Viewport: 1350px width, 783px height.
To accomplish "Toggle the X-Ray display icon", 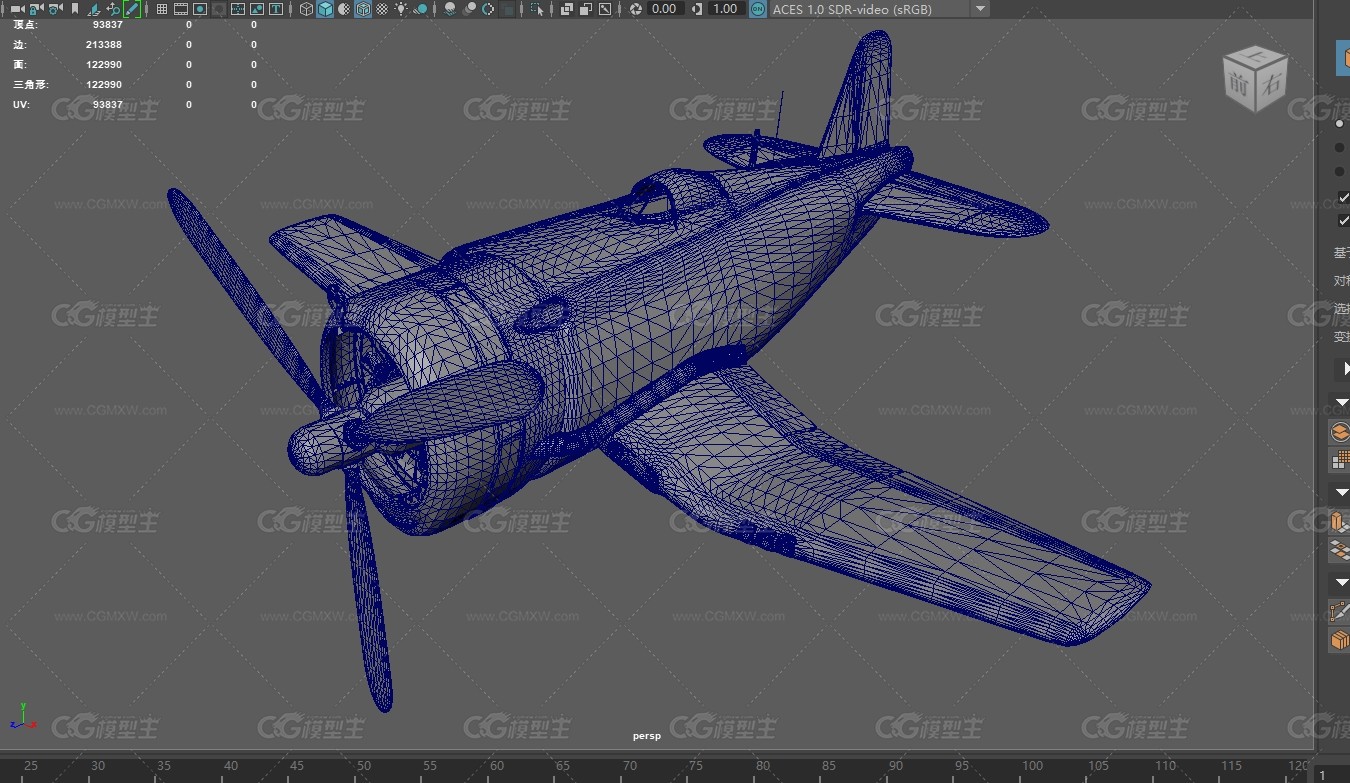I will [567, 9].
